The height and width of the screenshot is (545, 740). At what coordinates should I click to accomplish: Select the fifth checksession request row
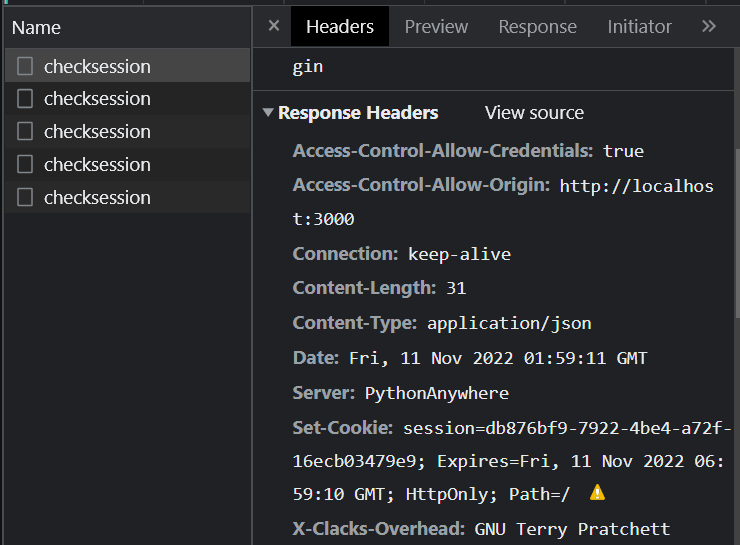127,197
